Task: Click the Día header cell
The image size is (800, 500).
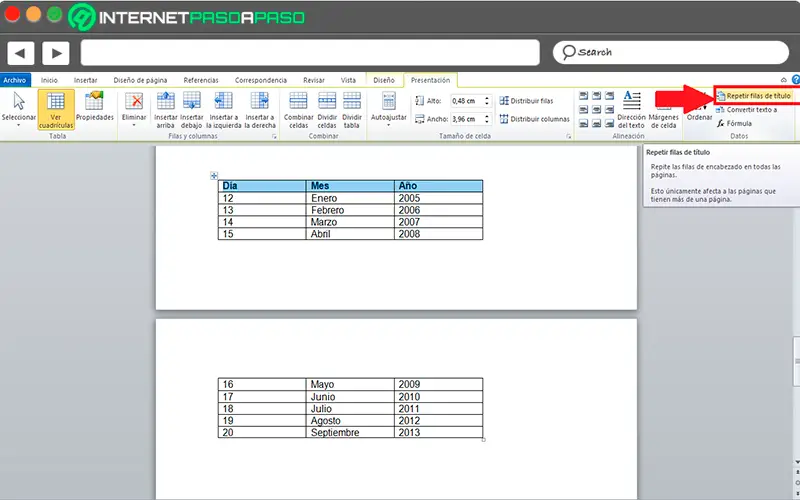Action: [x=262, y=186]
